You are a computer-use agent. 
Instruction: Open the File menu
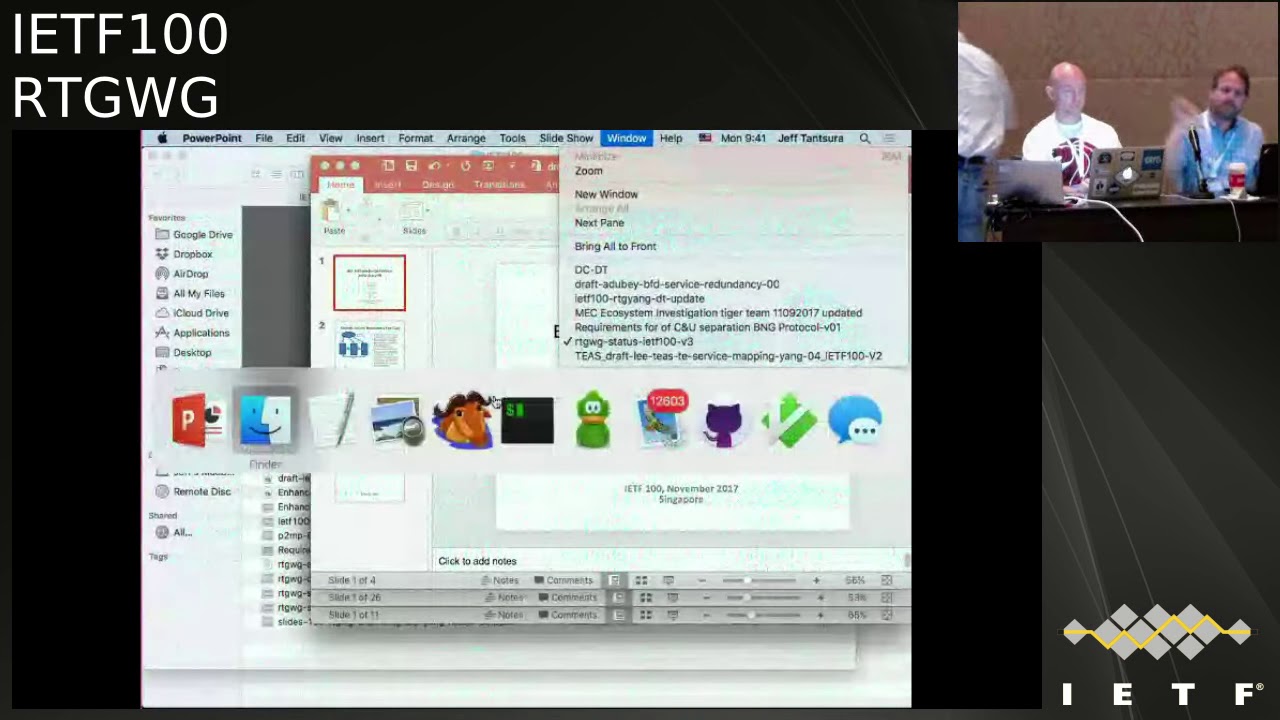point(264,138)
